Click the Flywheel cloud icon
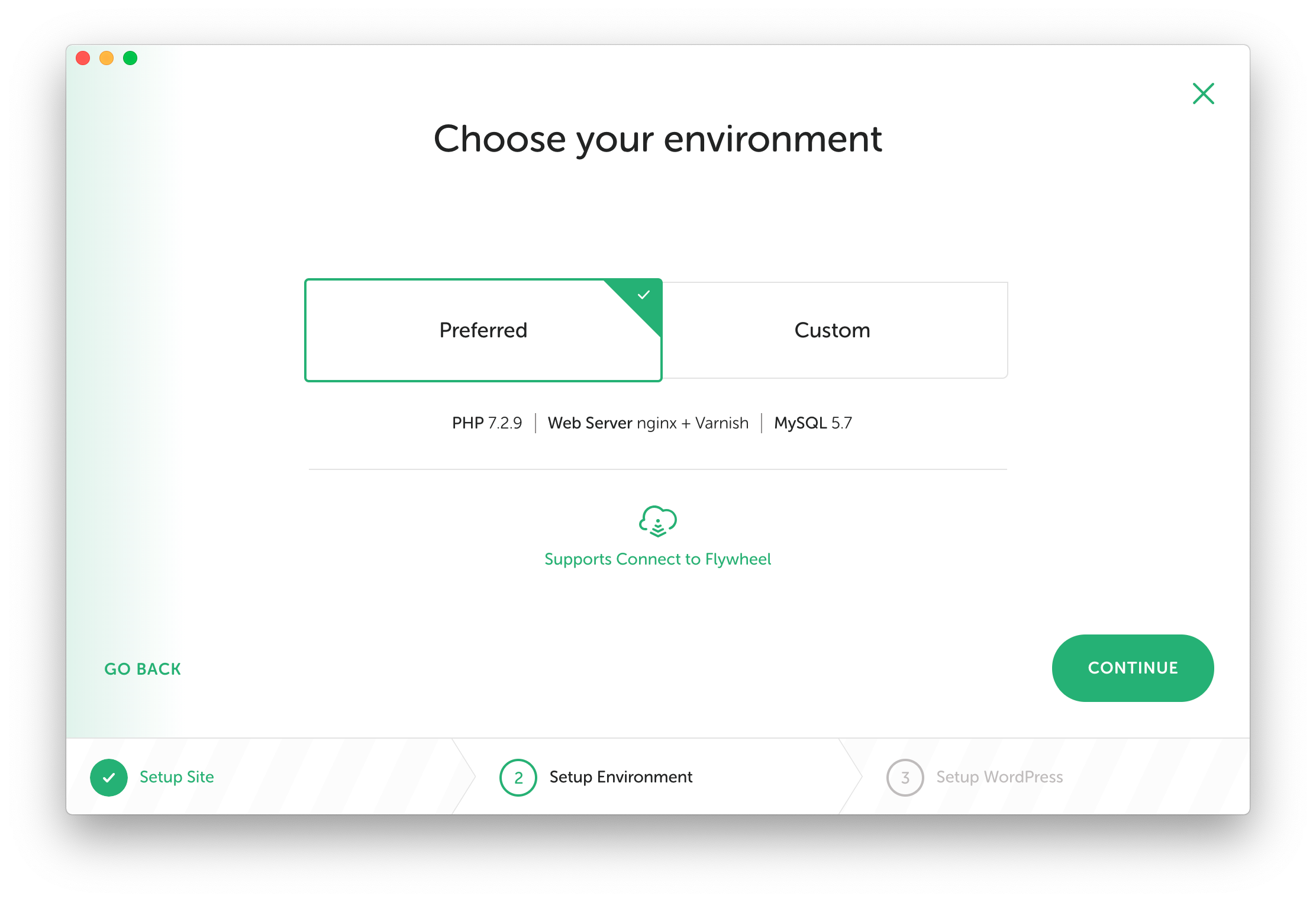The height and width of the screenshot is (902, 1316). point(657,521)
